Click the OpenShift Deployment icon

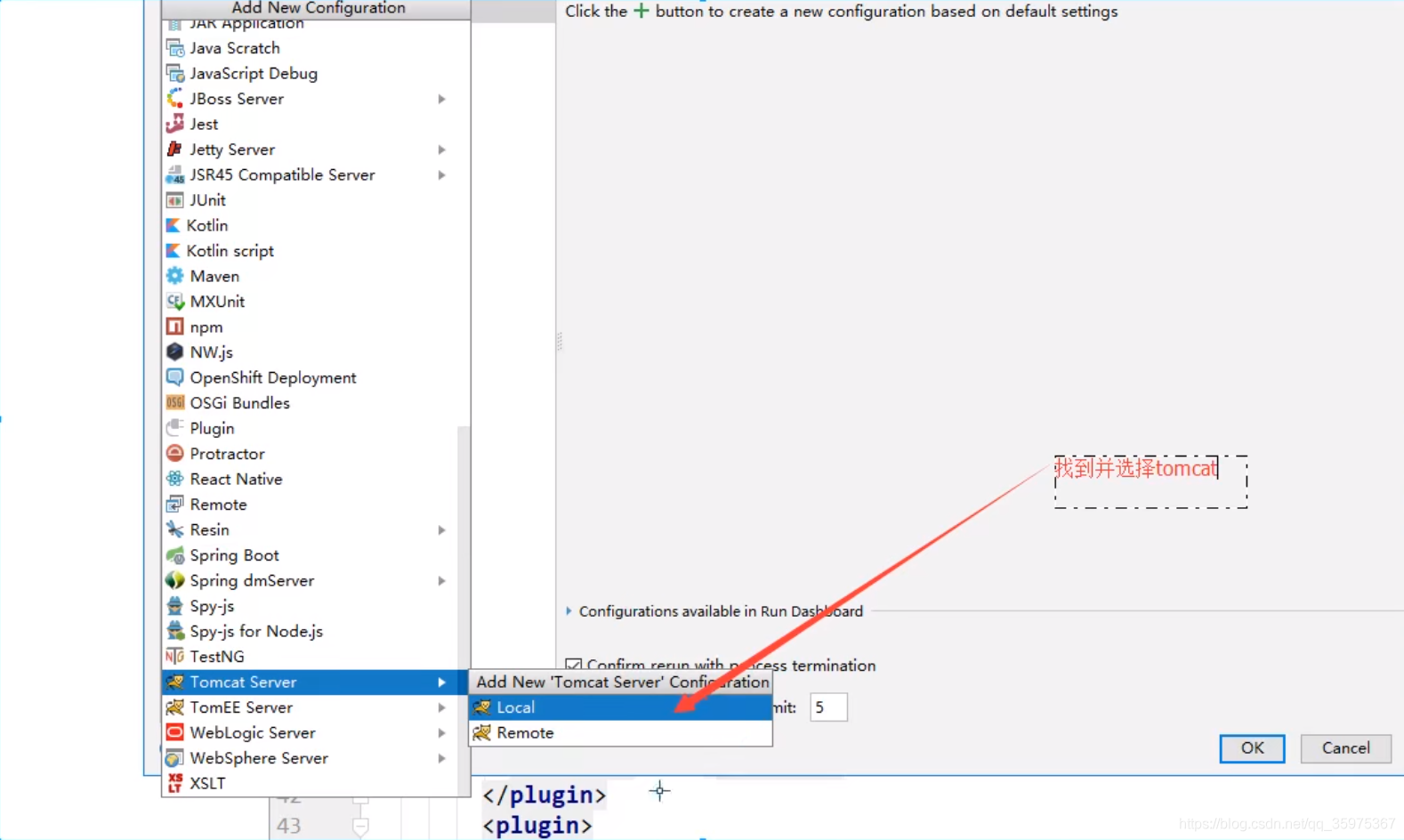click(175, 377)
